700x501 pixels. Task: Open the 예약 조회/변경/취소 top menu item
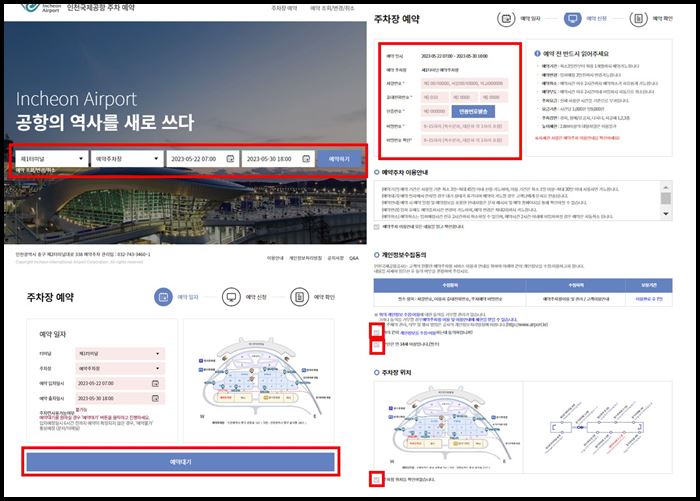click(x=332, y=8)
